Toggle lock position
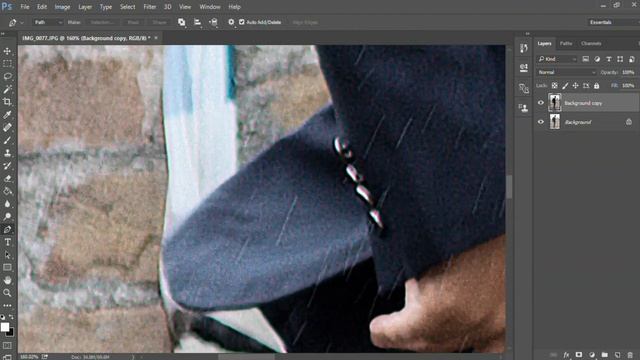 [576, 85]
